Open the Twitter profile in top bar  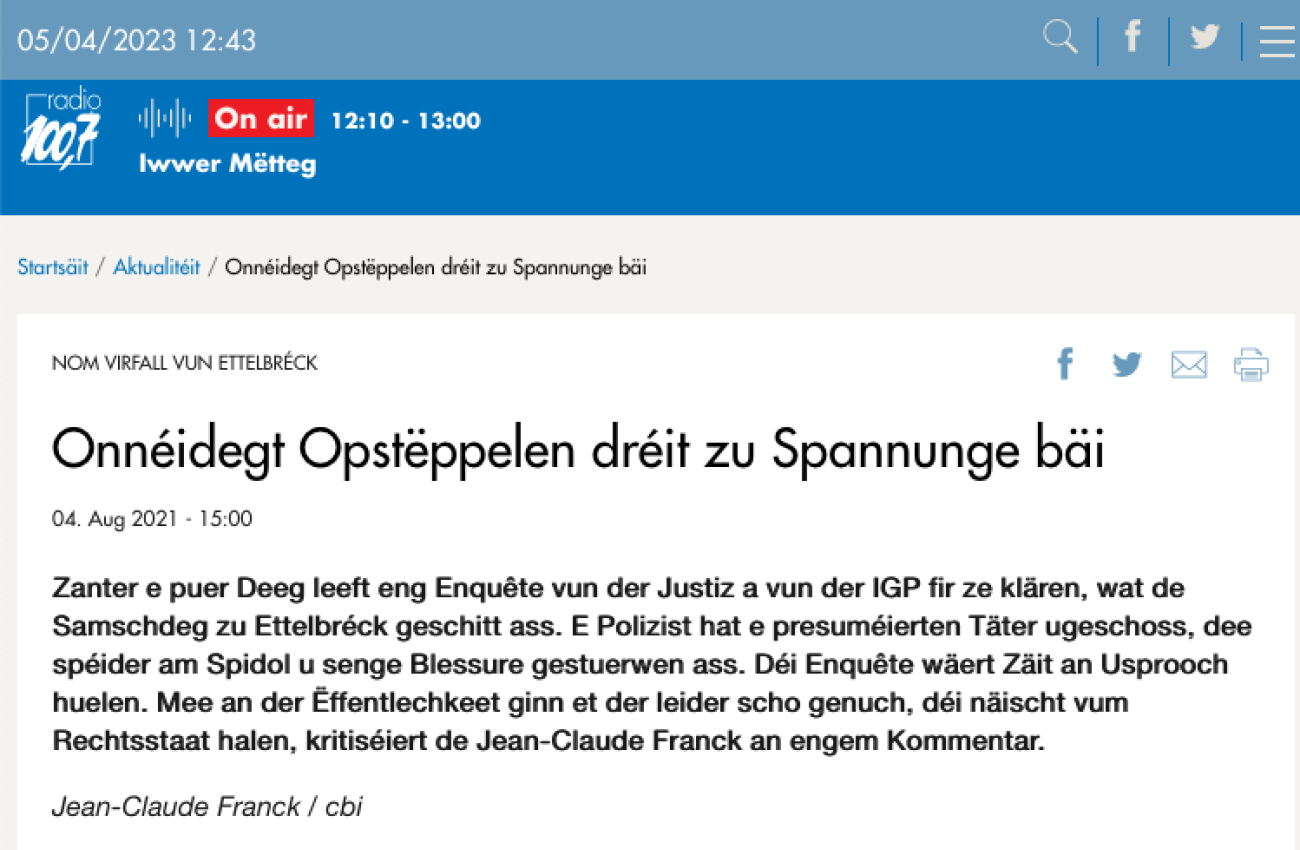(1205, 38)
